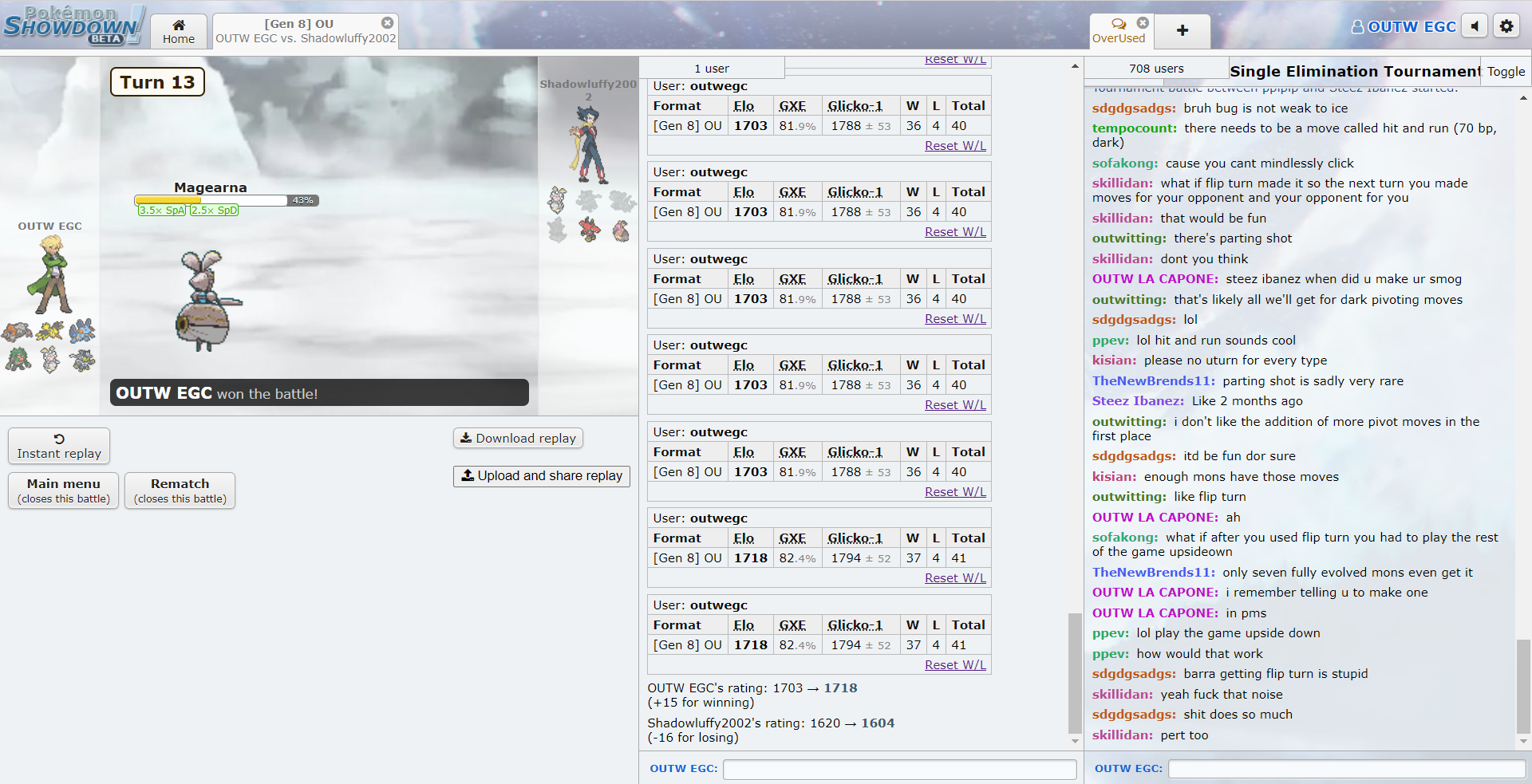Click the first own team icon, bottom row
1532x784 pixels.
(18, 360)
